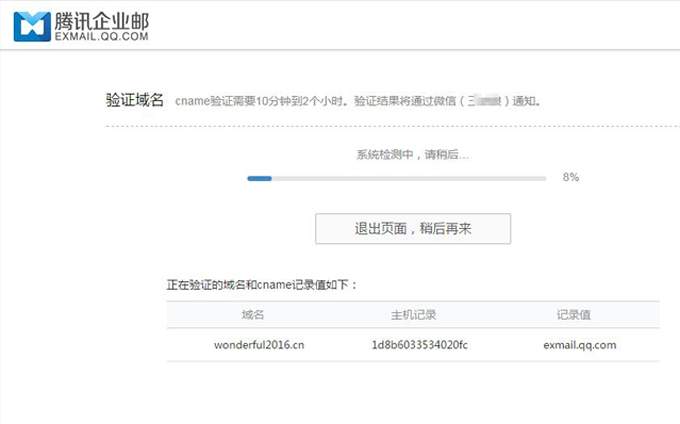Click the empty area of the top header bar
The height and width of the screenshot is (424, 680).
420,25
